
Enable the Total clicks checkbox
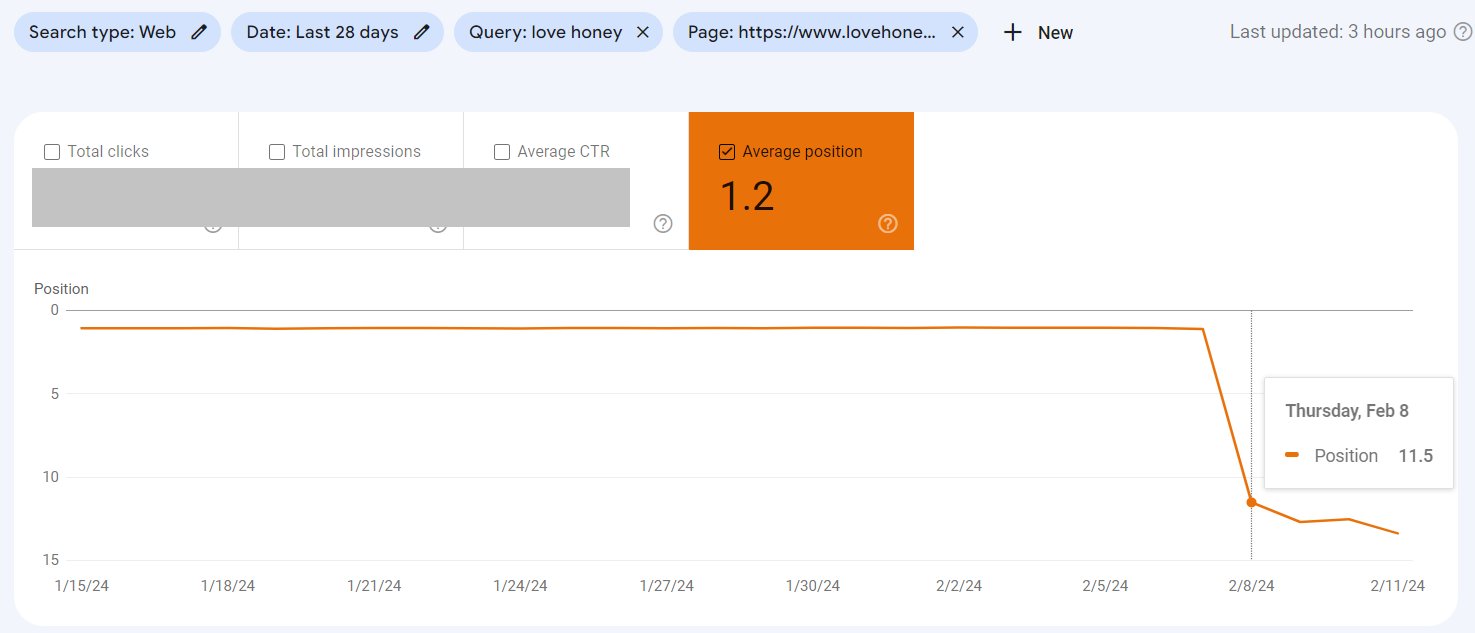click(x=52, y=152)
